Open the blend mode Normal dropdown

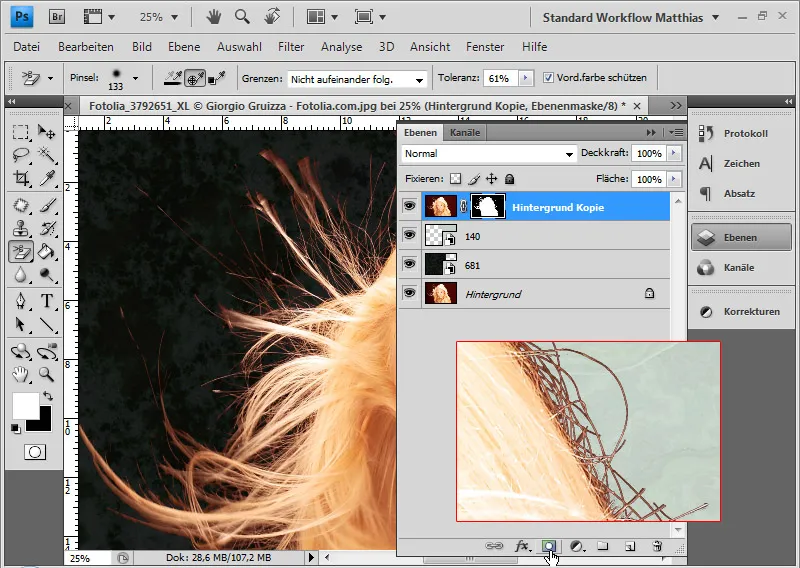pos(489,153)
